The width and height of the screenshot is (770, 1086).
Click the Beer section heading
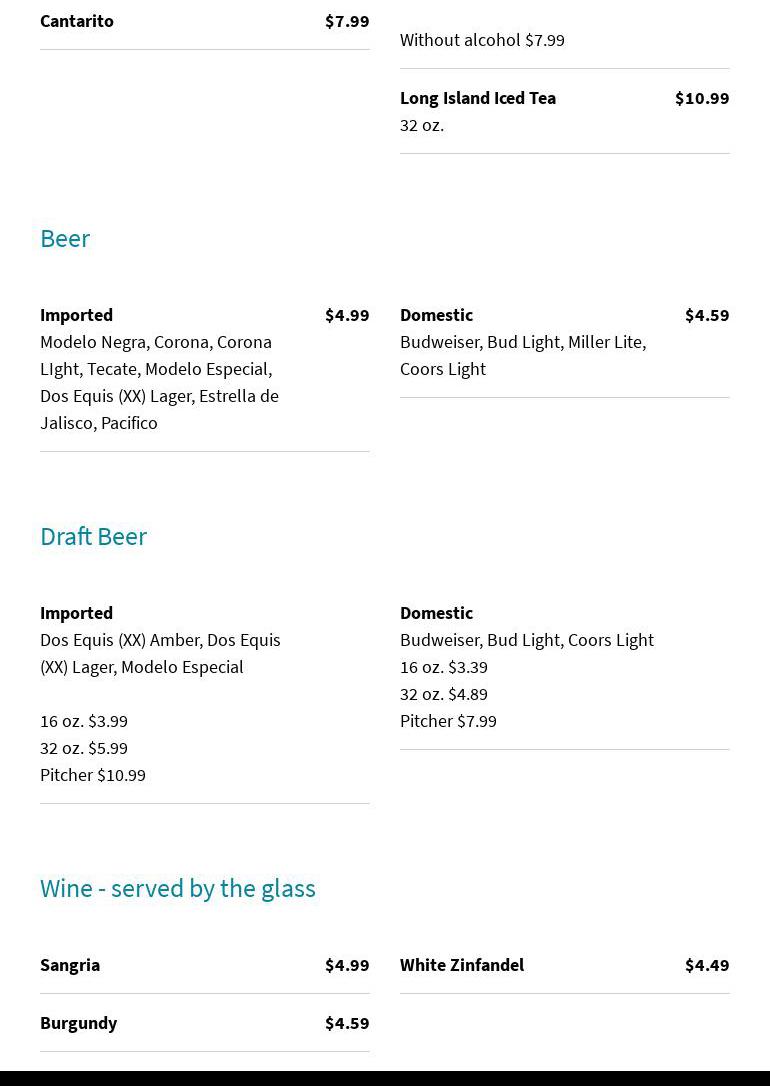click(65, 238)
